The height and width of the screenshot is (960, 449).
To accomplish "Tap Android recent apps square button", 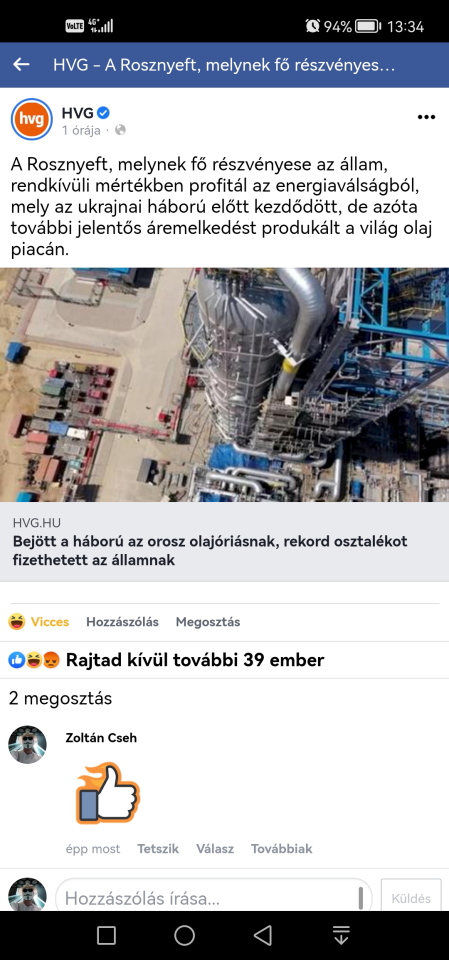I will [107, 935].
